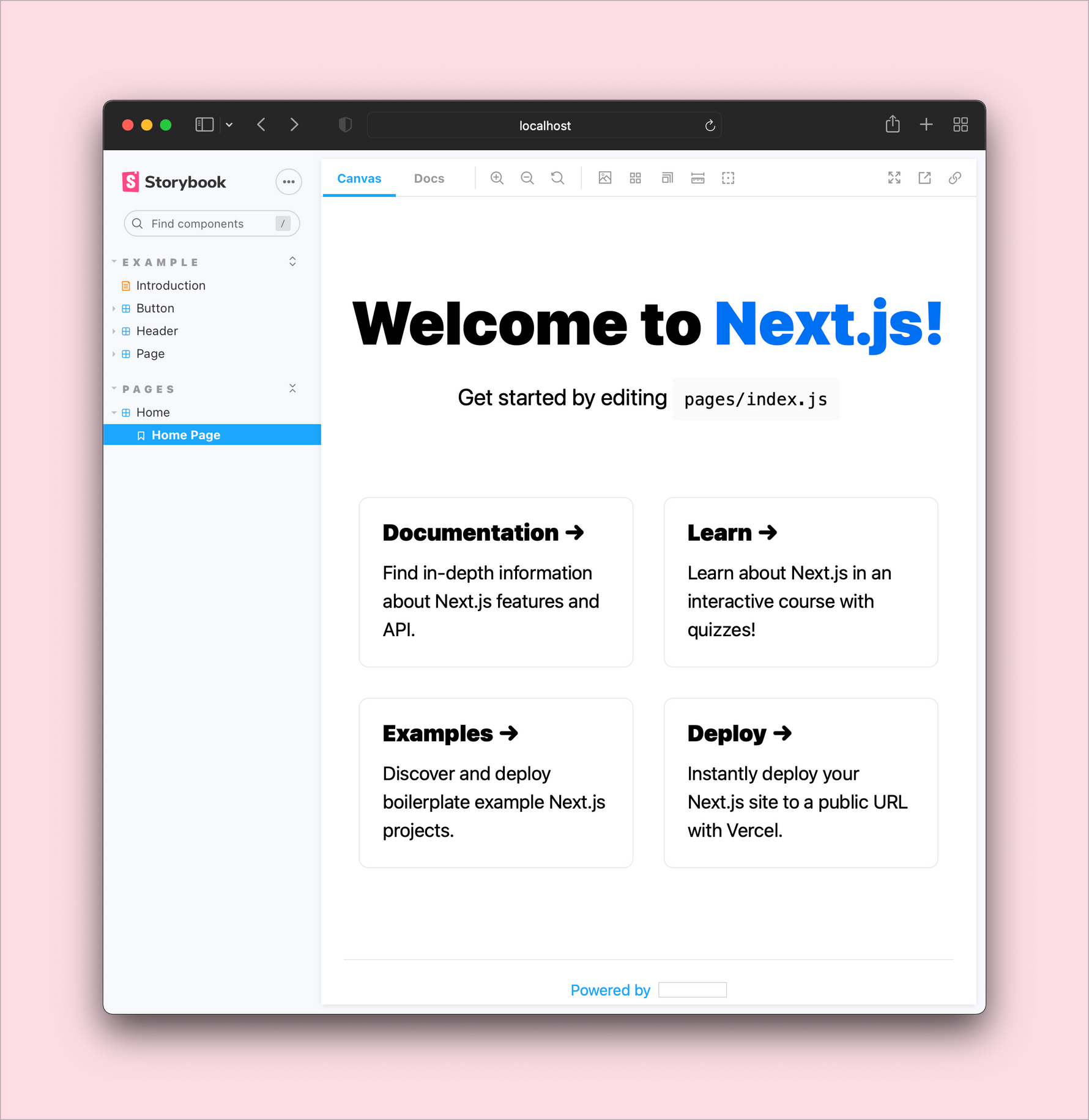Viewport: 1089px width, 1120px height.
Task: Click the localhost address bar
Action: (544, 125)
